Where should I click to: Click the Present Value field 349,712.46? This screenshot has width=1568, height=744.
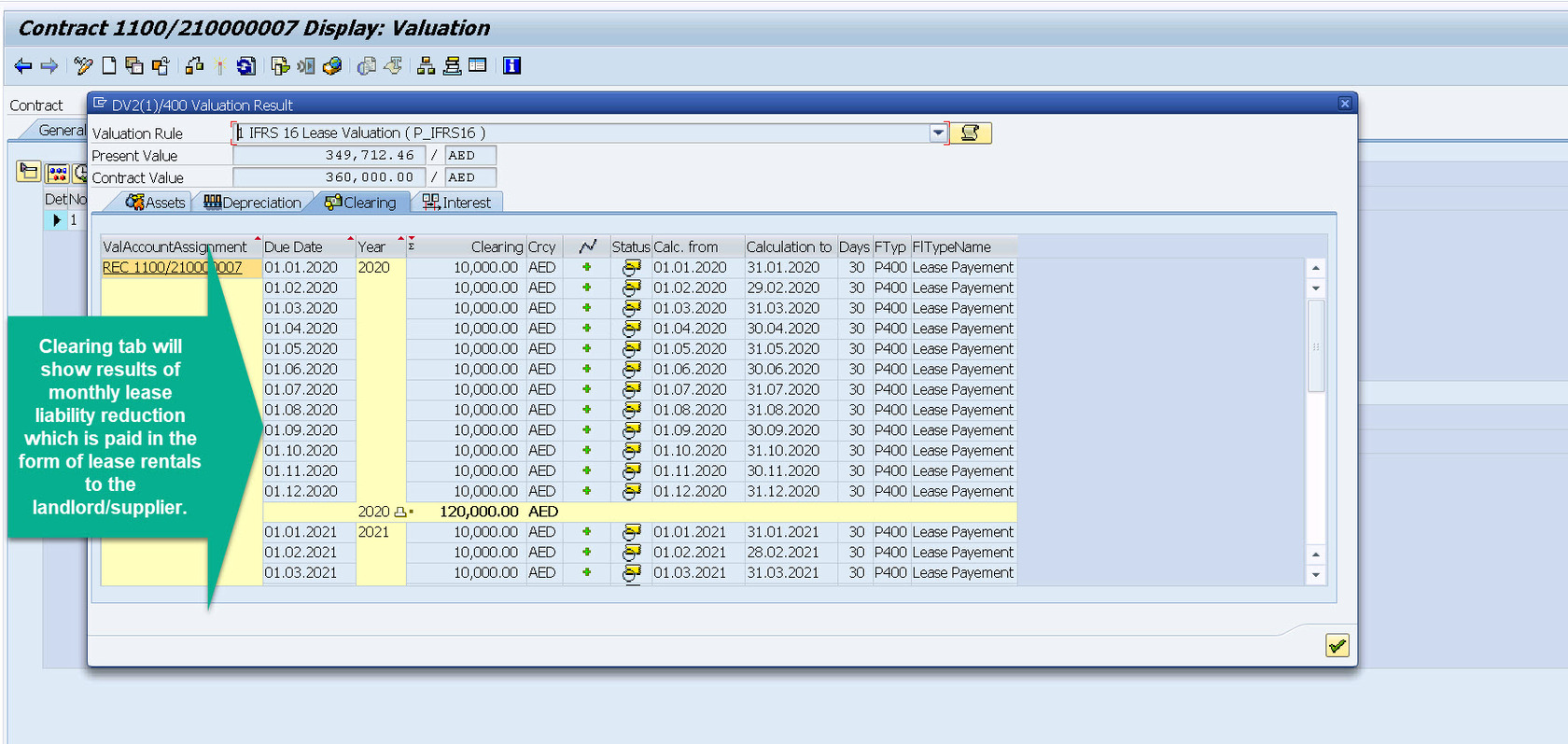(329, 155)
